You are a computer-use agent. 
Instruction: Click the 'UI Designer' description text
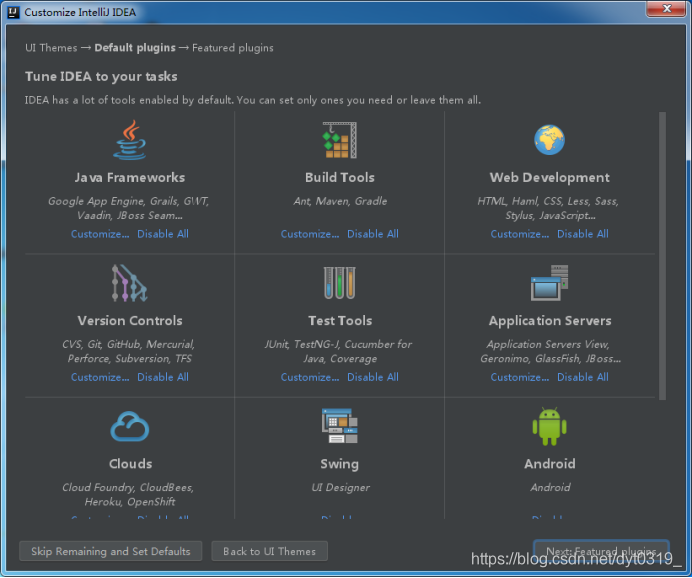[x=340, y=488]
